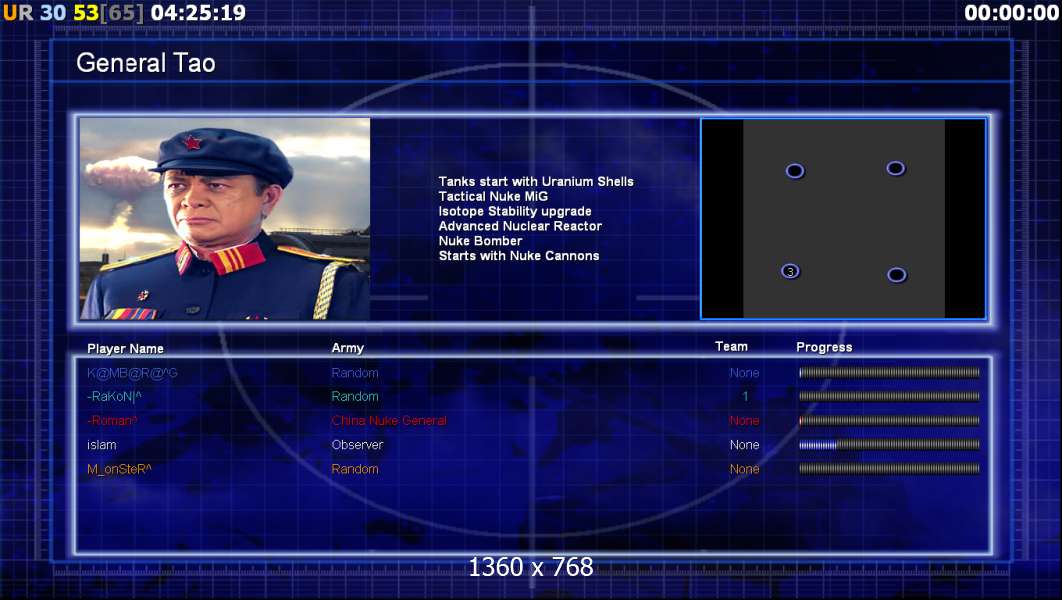Image resolution: width=1062 pixels, height=600 pixels.
Task: Select the bottom-right unnumbered start position on minimap
Action: (x=896, y=274)
